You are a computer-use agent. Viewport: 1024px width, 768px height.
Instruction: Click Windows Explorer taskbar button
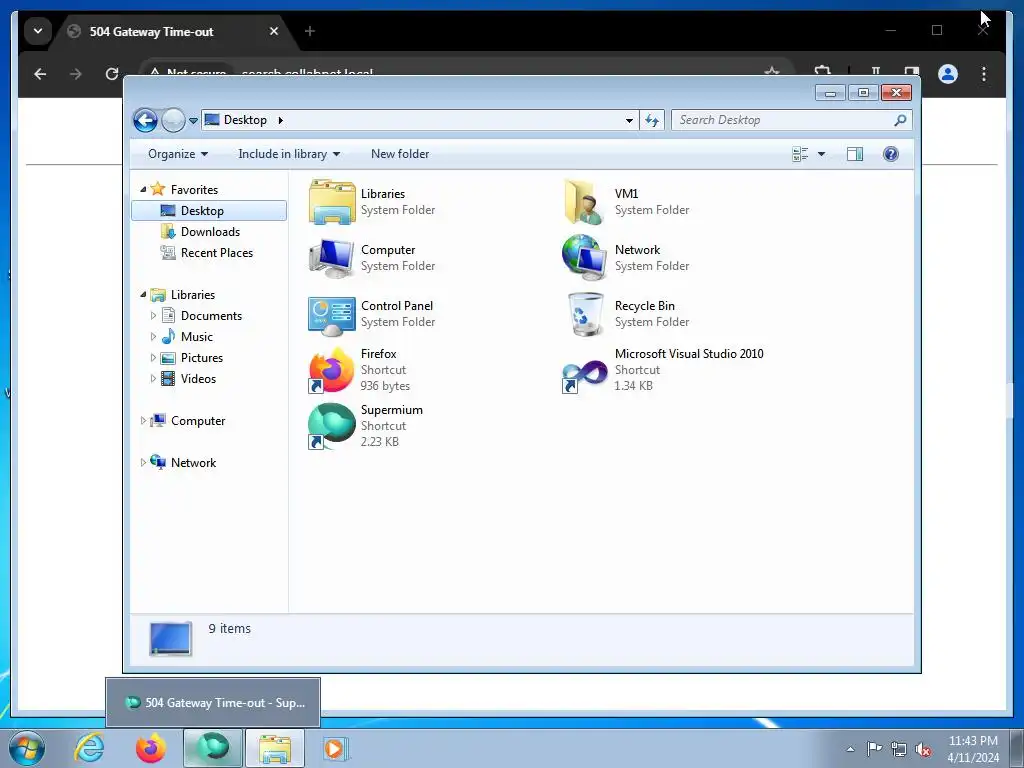pyautogui.click(x=275, y=748)
